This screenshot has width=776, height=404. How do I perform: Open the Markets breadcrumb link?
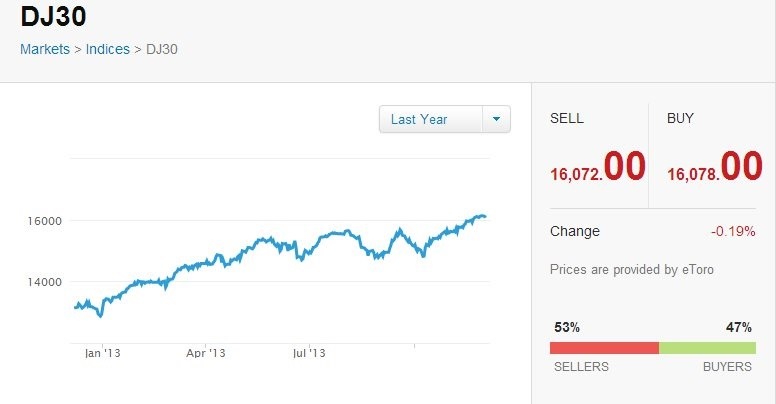(44, 48)
